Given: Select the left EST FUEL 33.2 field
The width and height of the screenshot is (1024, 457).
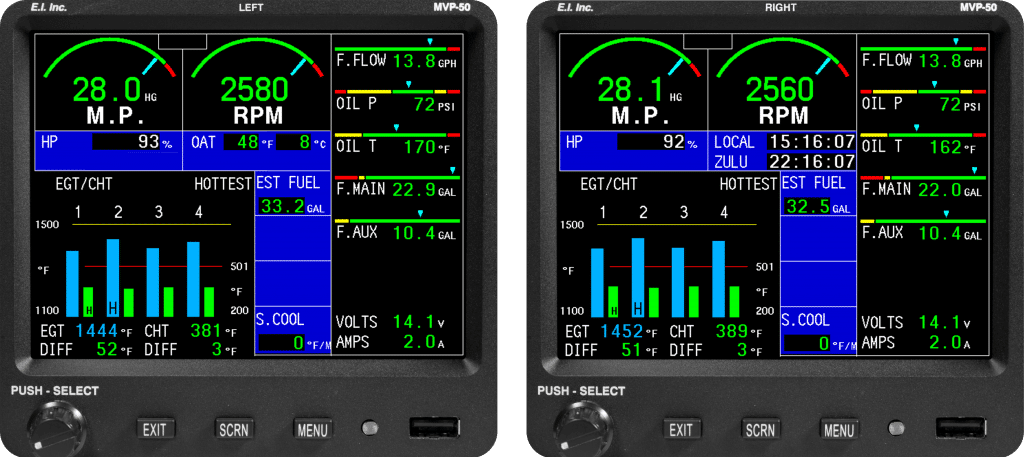Looking at the screenshot, I should (292, 207).
